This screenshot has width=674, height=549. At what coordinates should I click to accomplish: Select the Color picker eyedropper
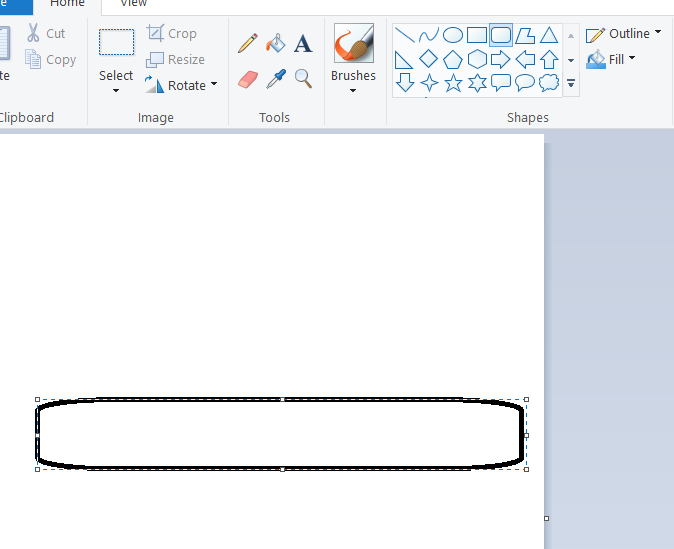(276, 79)
